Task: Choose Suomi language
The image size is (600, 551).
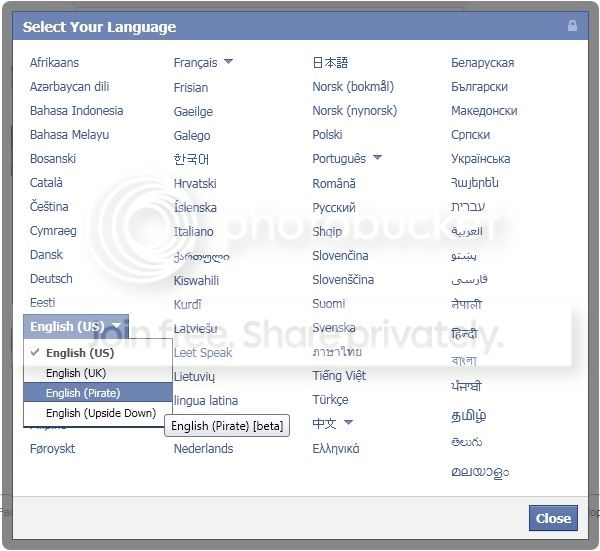Action: 329,303
